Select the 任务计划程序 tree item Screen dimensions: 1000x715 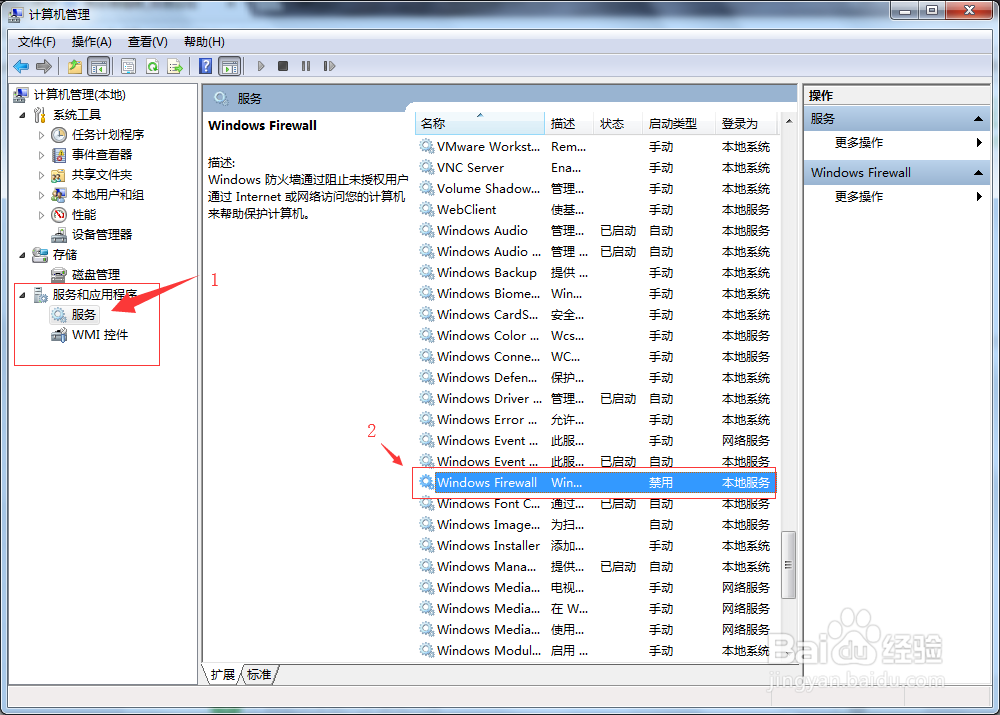pos(108,135)
